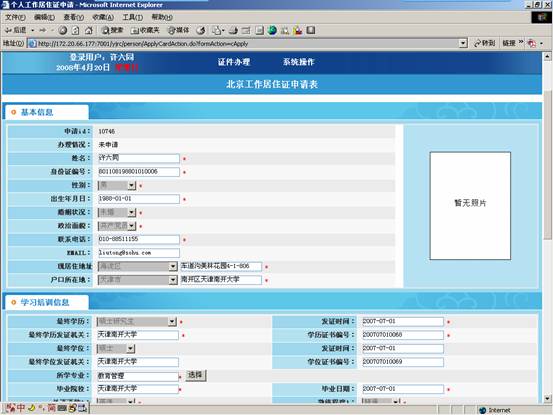Click the page icon in the address bar
The image size is (553, 415).
(x=32, y=43)
